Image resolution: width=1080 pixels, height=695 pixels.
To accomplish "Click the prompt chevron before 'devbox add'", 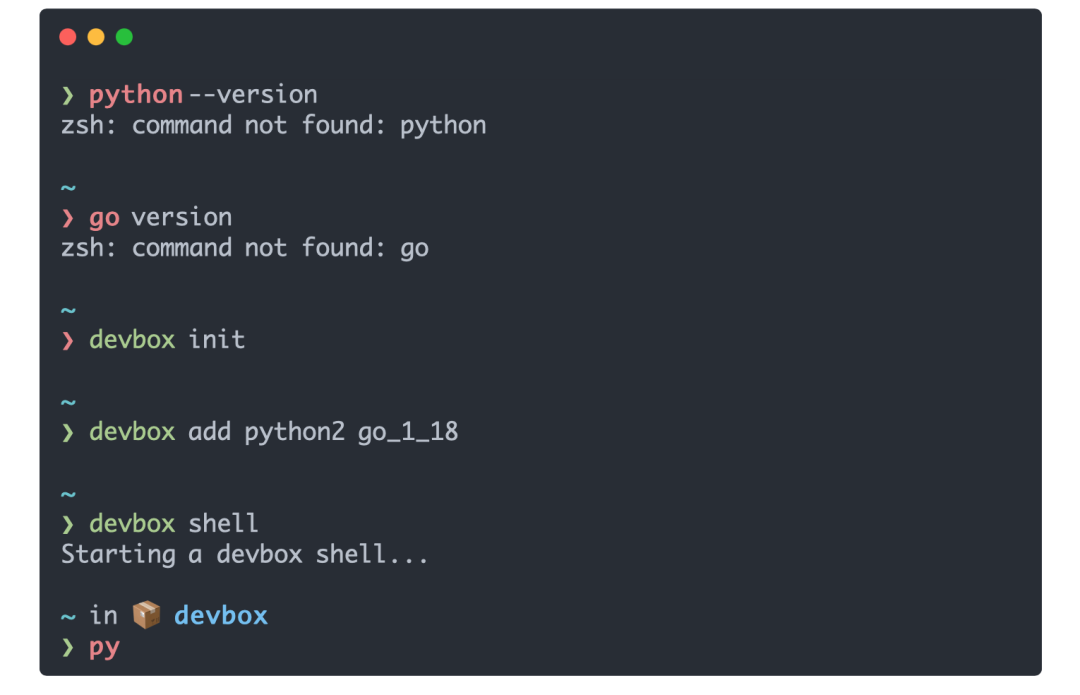I will click(x=68, y=432).
